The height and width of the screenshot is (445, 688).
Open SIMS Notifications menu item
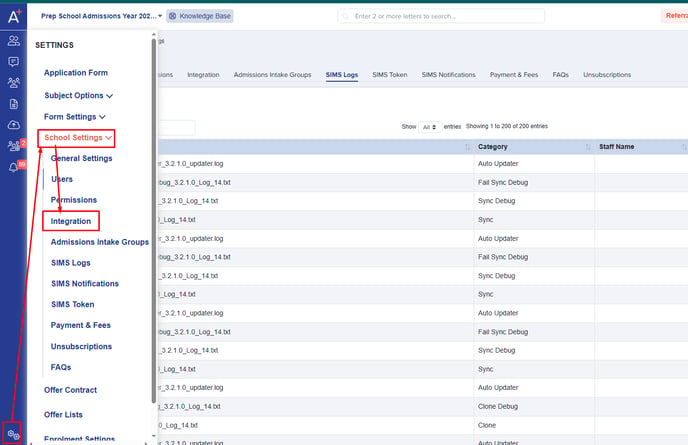pyautogui.click(x=85, y=284)
